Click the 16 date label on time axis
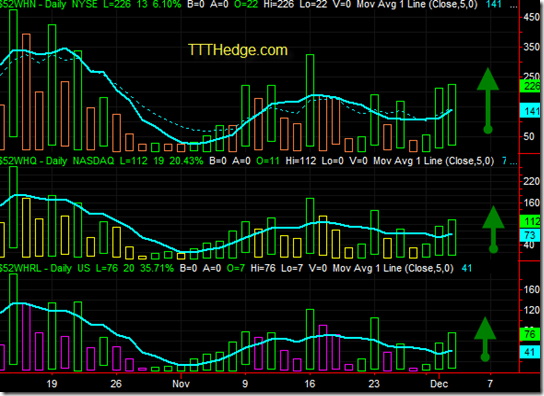This screenshot has width=544, height=396. click(309, 384)
